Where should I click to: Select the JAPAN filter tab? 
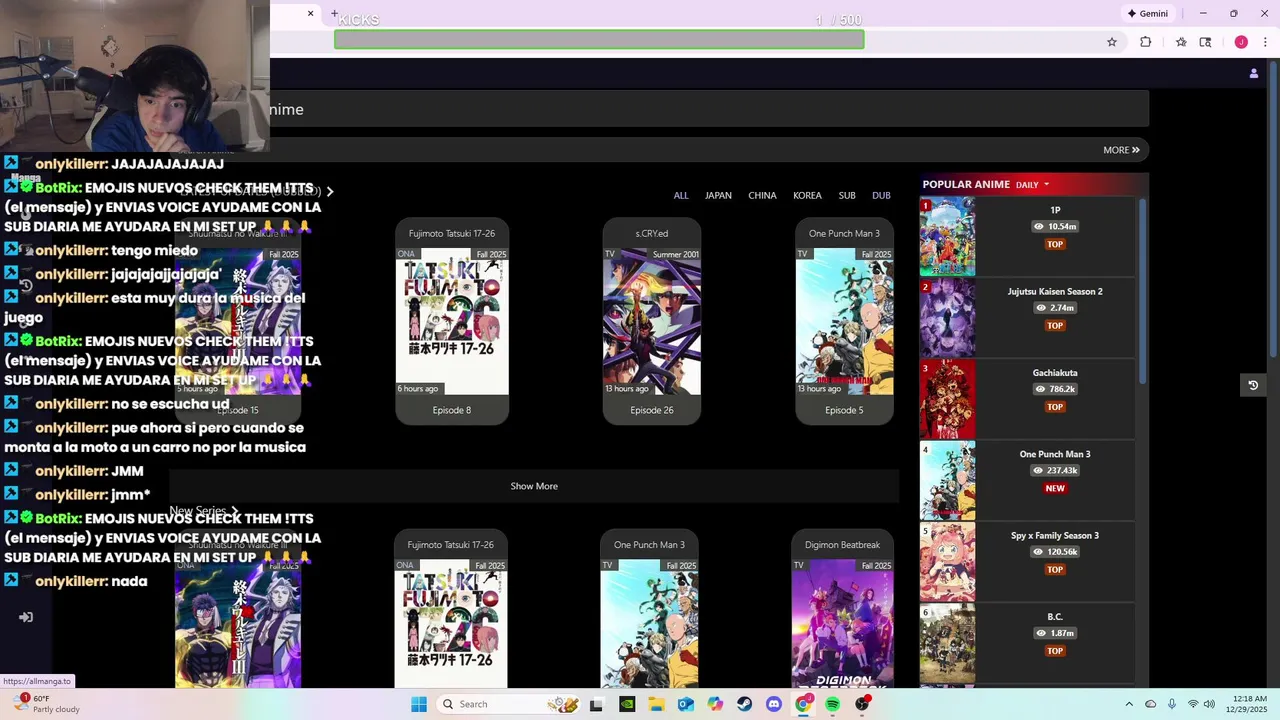(718, 195)
